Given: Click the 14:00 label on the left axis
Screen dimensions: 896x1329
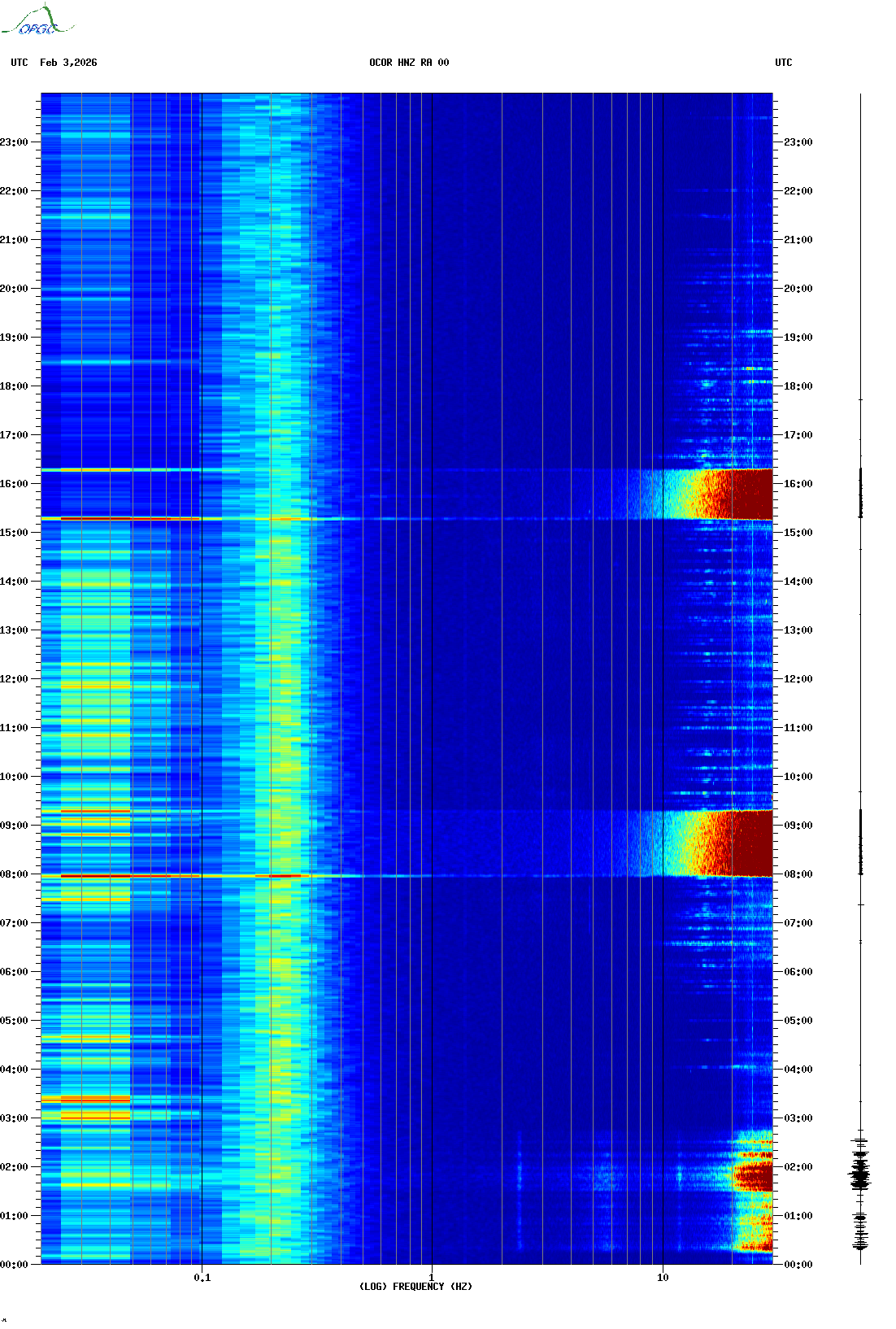Looking at the screenshot, I should (x=14, y=582).
